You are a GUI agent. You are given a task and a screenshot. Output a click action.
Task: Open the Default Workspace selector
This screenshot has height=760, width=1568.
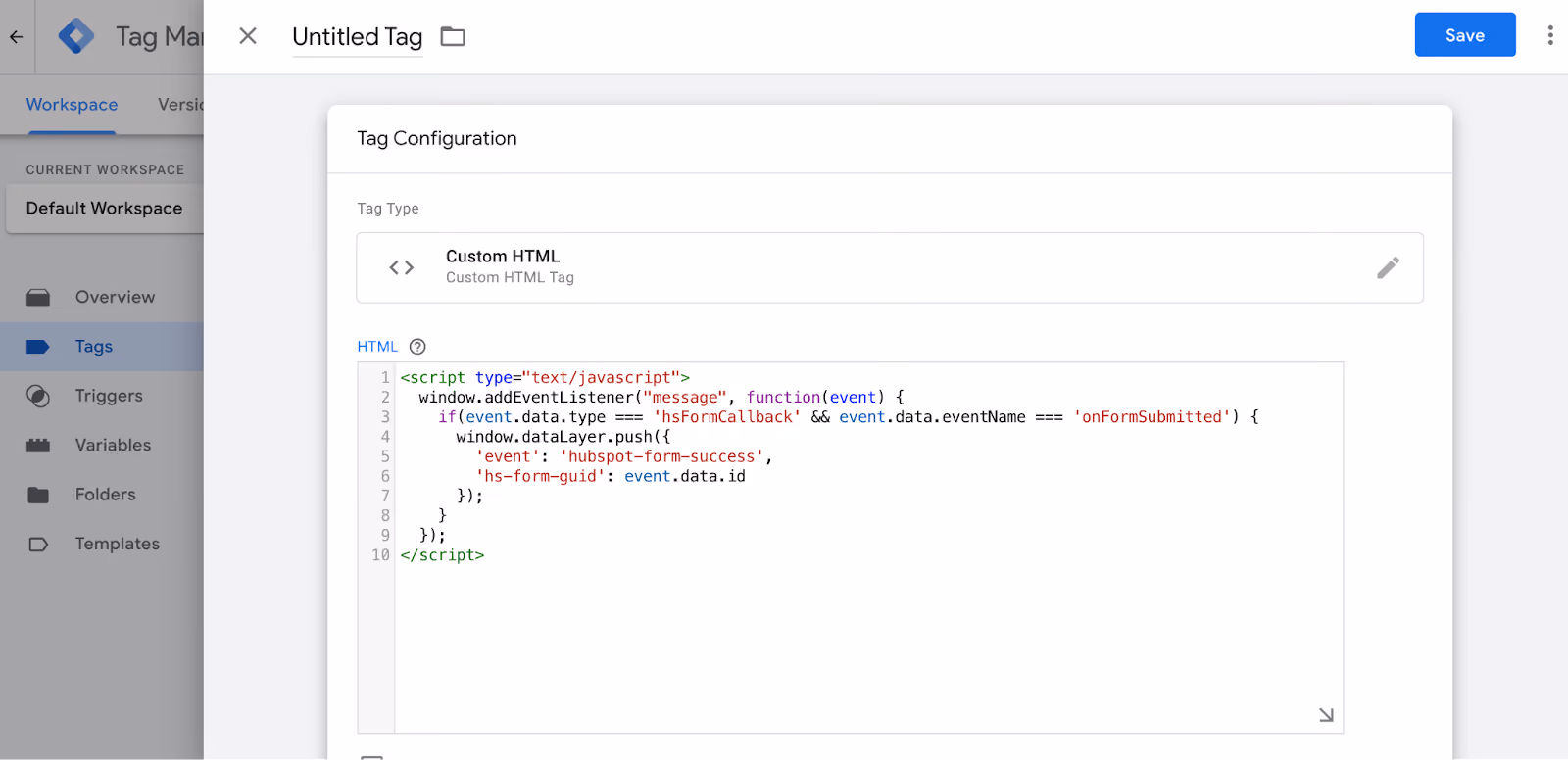point(105,209)
